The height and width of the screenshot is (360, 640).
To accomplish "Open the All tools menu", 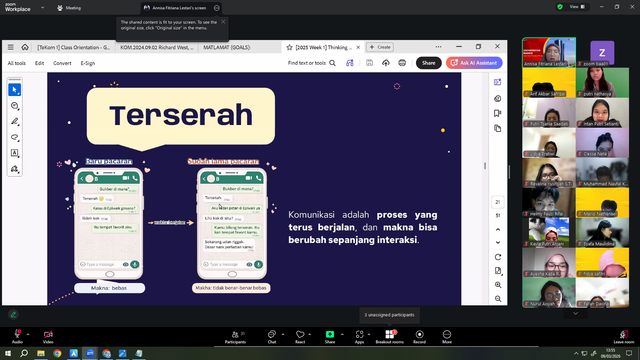I will 17,63.
